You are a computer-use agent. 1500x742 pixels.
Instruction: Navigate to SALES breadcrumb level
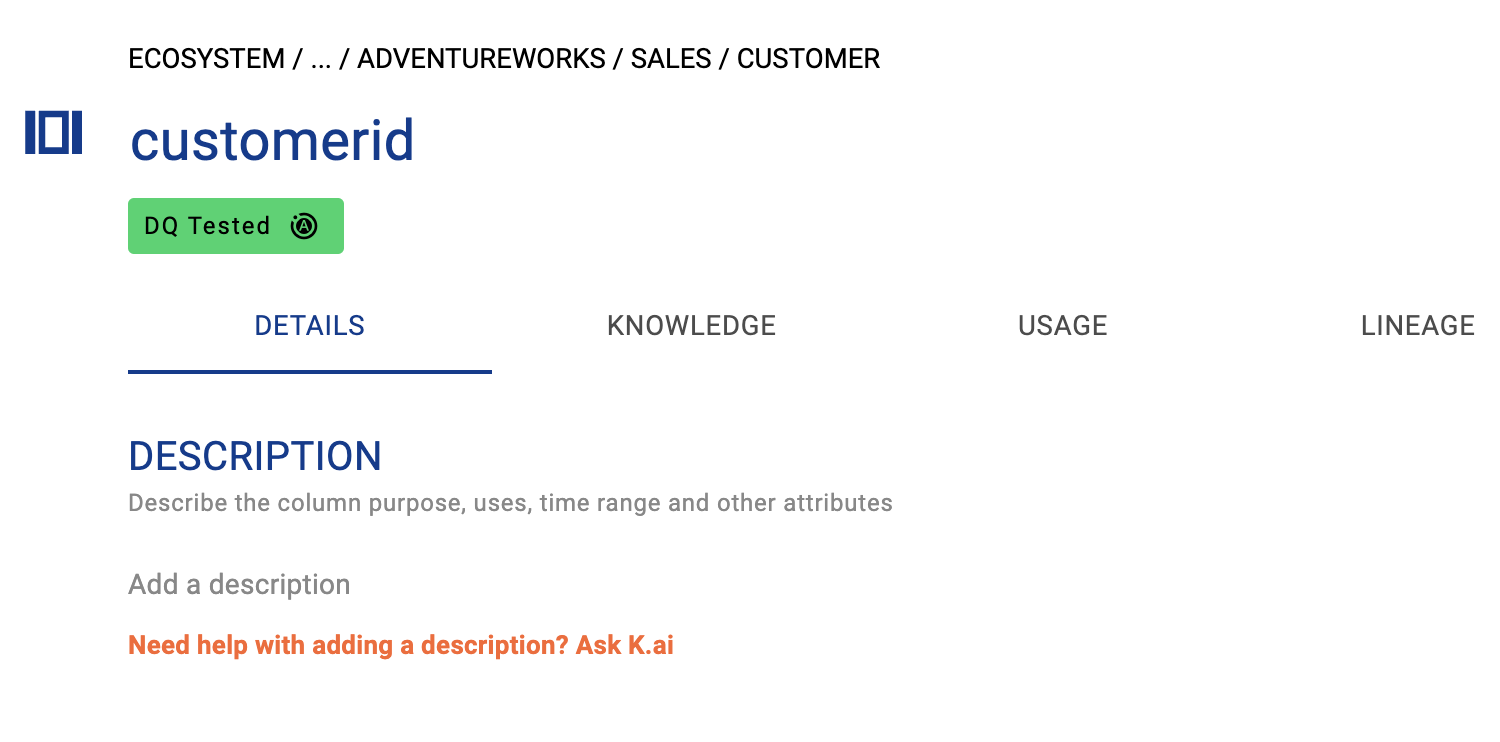[x=671, y=59]
